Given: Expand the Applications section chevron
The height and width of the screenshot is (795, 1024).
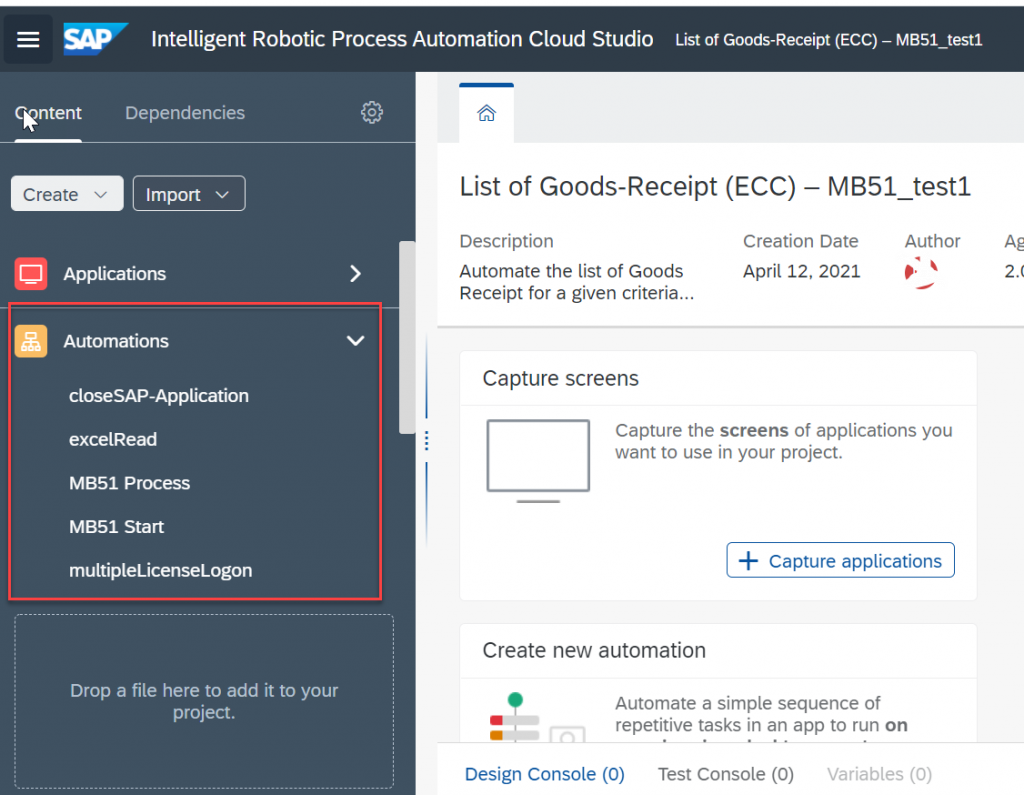Looking at the screenshot, I should (x=355, y=274).
